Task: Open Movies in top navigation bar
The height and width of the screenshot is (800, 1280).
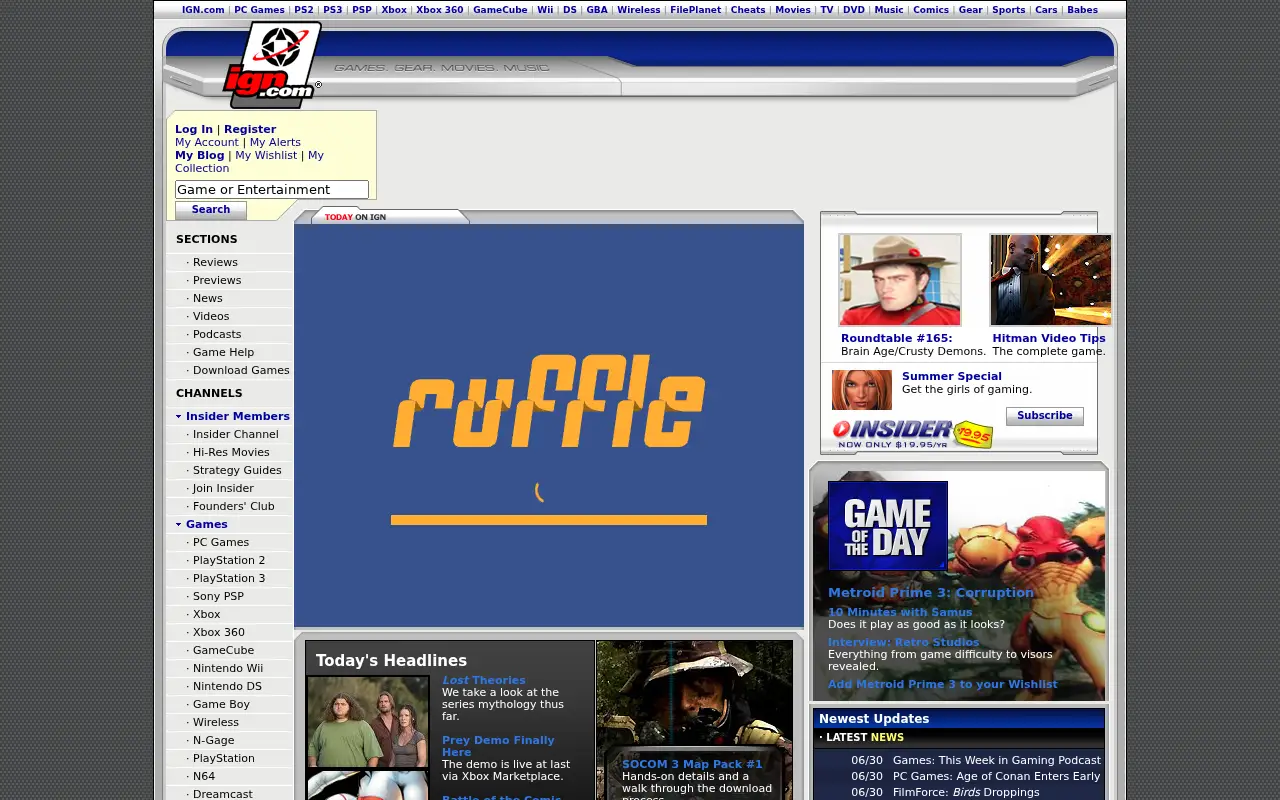Action: (792, 10)
